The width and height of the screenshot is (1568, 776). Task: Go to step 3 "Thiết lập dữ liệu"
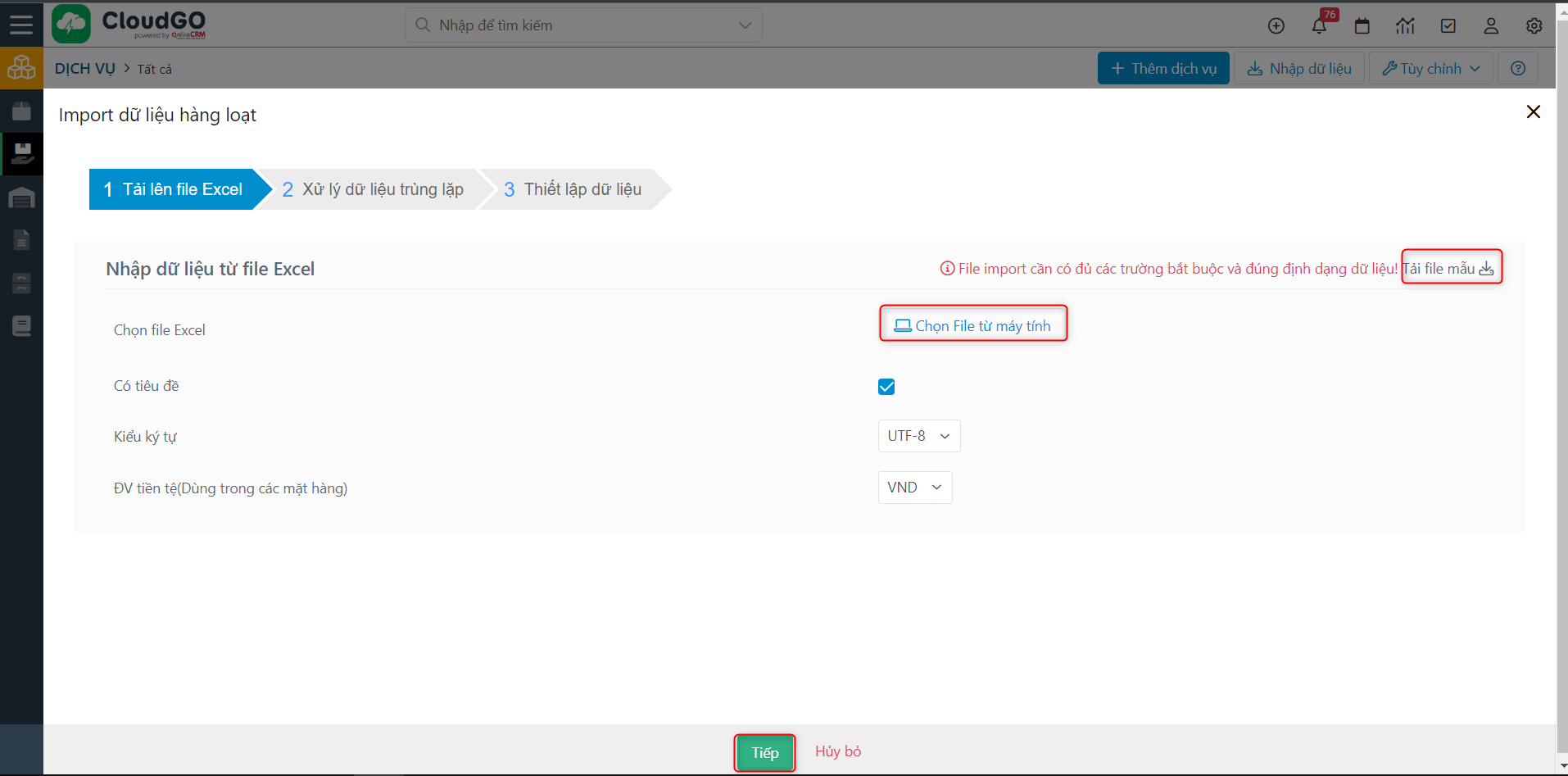pyautogui.click(x=573, y=189)
